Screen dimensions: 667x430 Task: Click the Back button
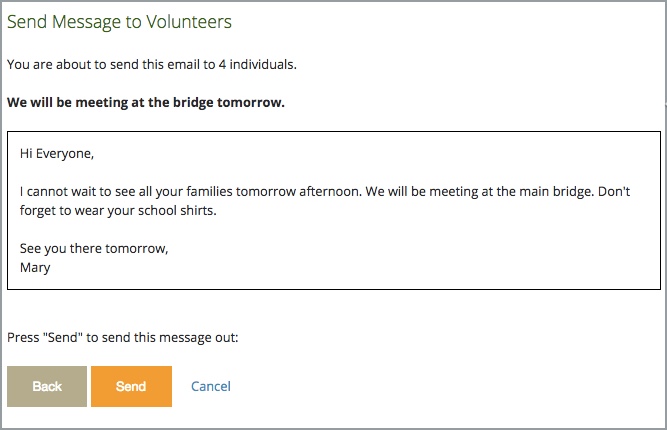point(47,386)
